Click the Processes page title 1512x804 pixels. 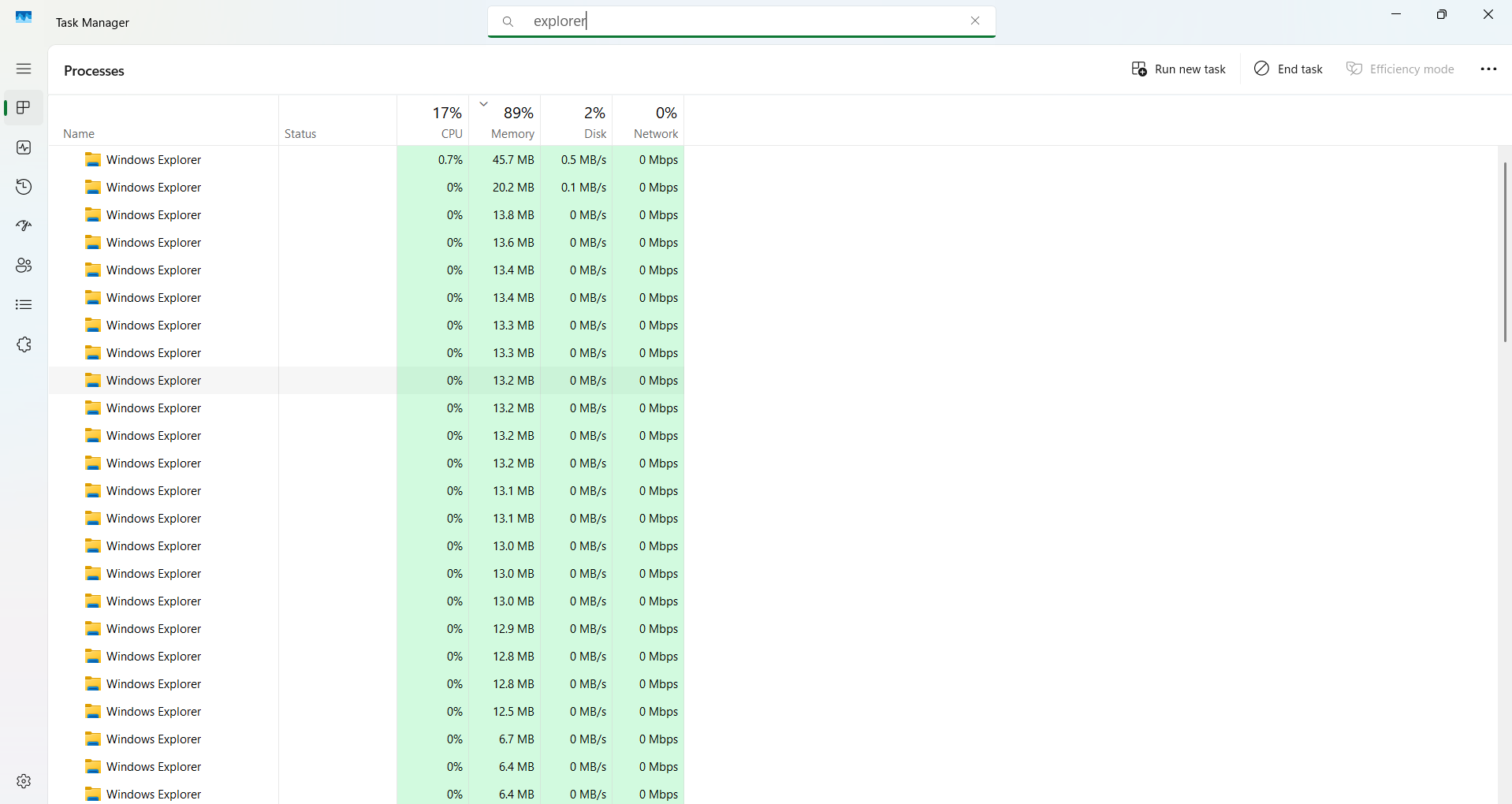pos(94,71)
